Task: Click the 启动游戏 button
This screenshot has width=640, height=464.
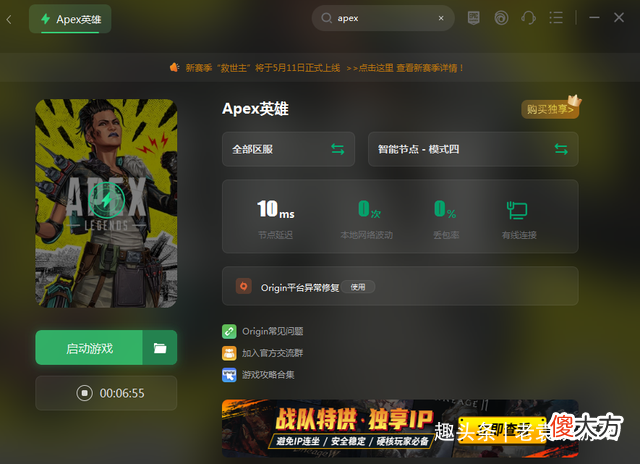Action: tap(89, 348)
